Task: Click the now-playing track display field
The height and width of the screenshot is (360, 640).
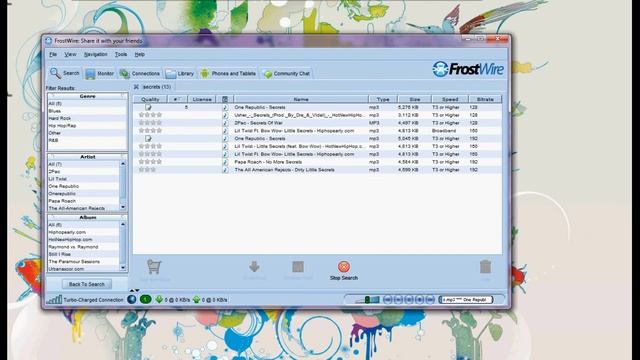Action: [x=466, y=300]
